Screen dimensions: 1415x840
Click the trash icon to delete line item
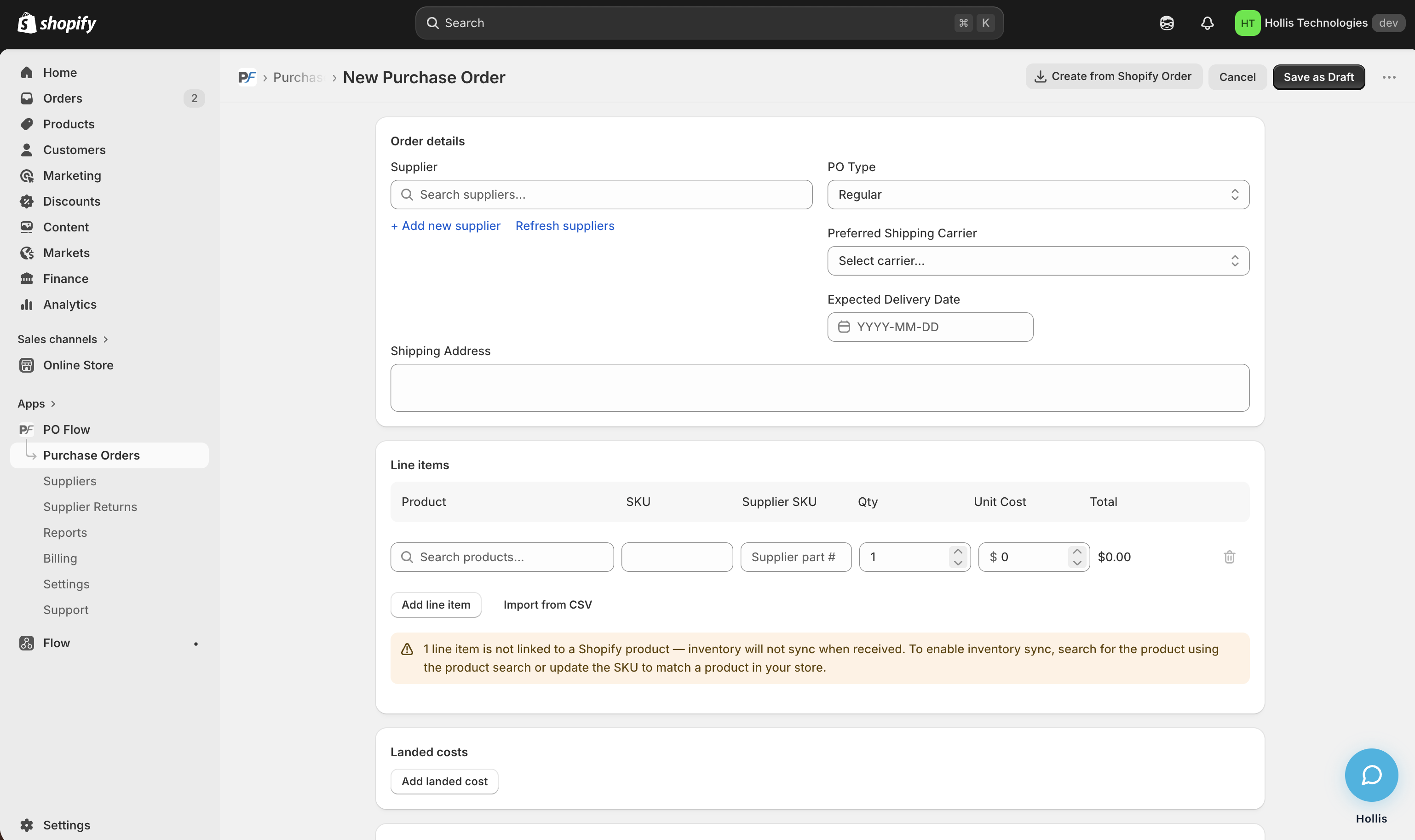pos(1229,557)
